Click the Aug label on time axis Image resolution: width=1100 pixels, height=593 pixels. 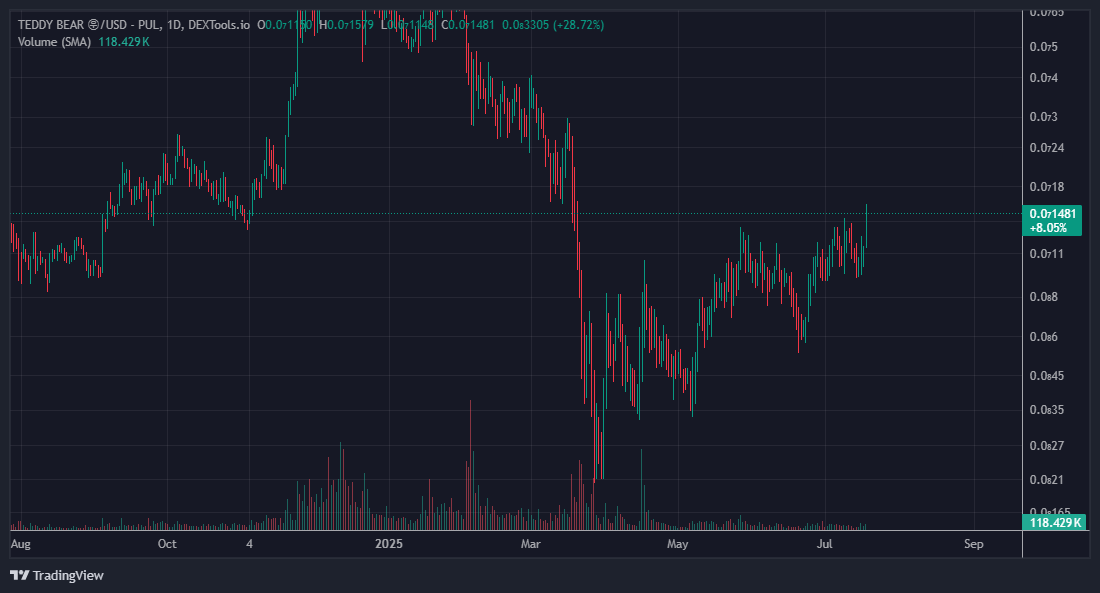tap(21, 544)
